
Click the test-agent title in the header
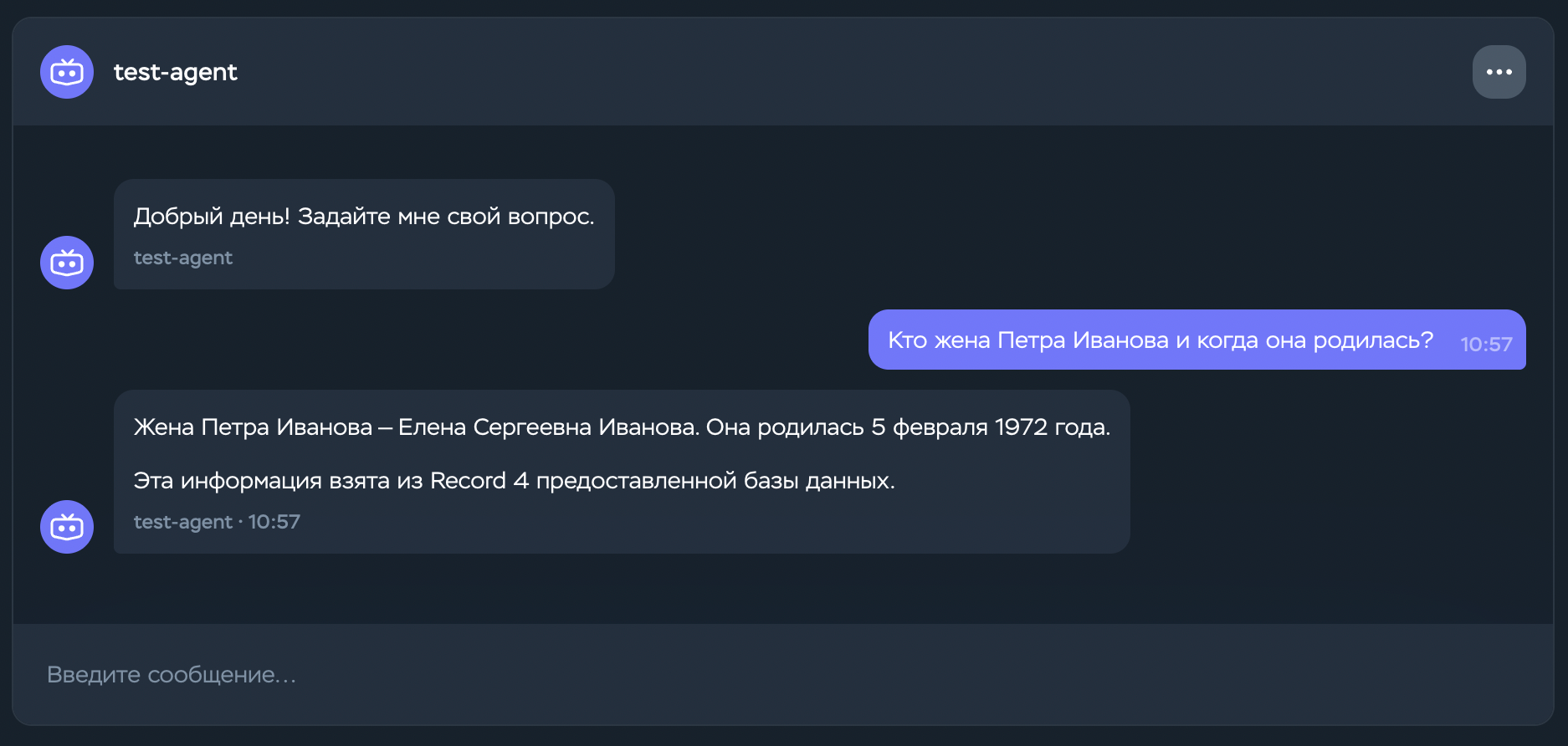click(x=176, y=73)
